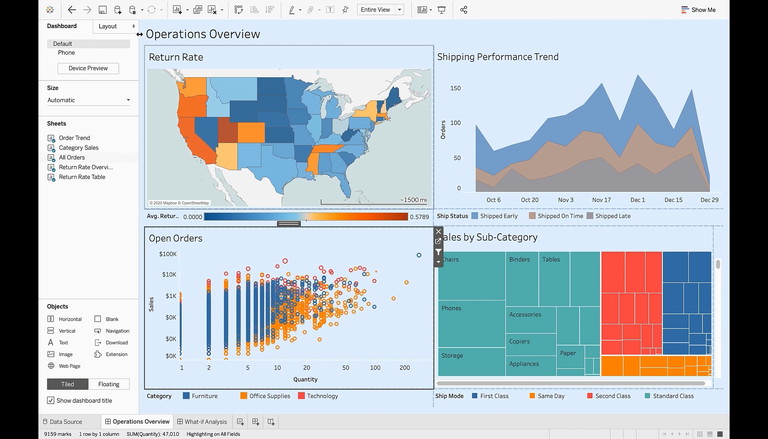Click the Avg. Return Rate color gradient legend
The height and width of the screenshot is (439, 768).
point(306,216)
